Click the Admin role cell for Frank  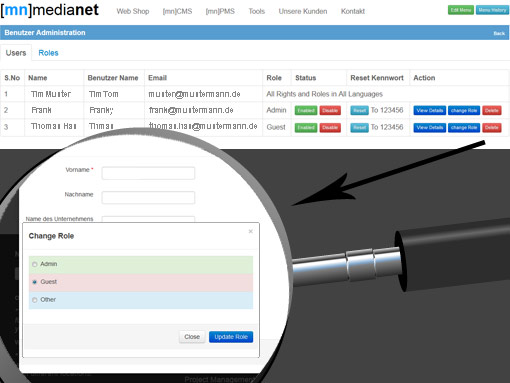[276, 110]
